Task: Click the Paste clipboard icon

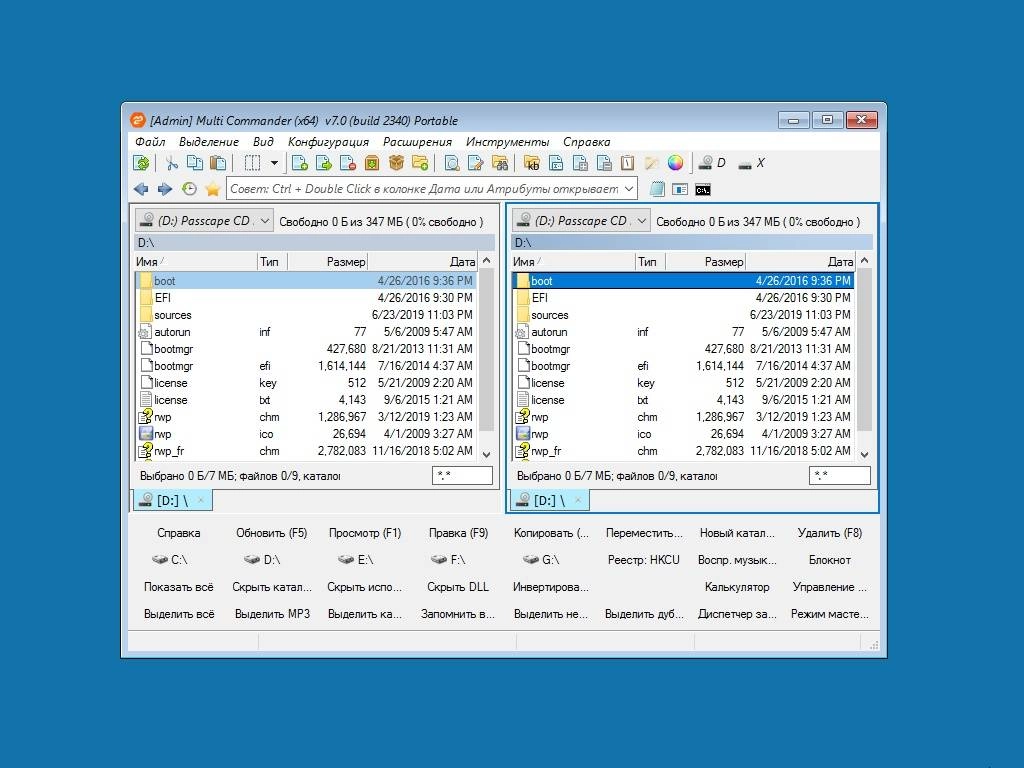Action: [x=218, y=163]
